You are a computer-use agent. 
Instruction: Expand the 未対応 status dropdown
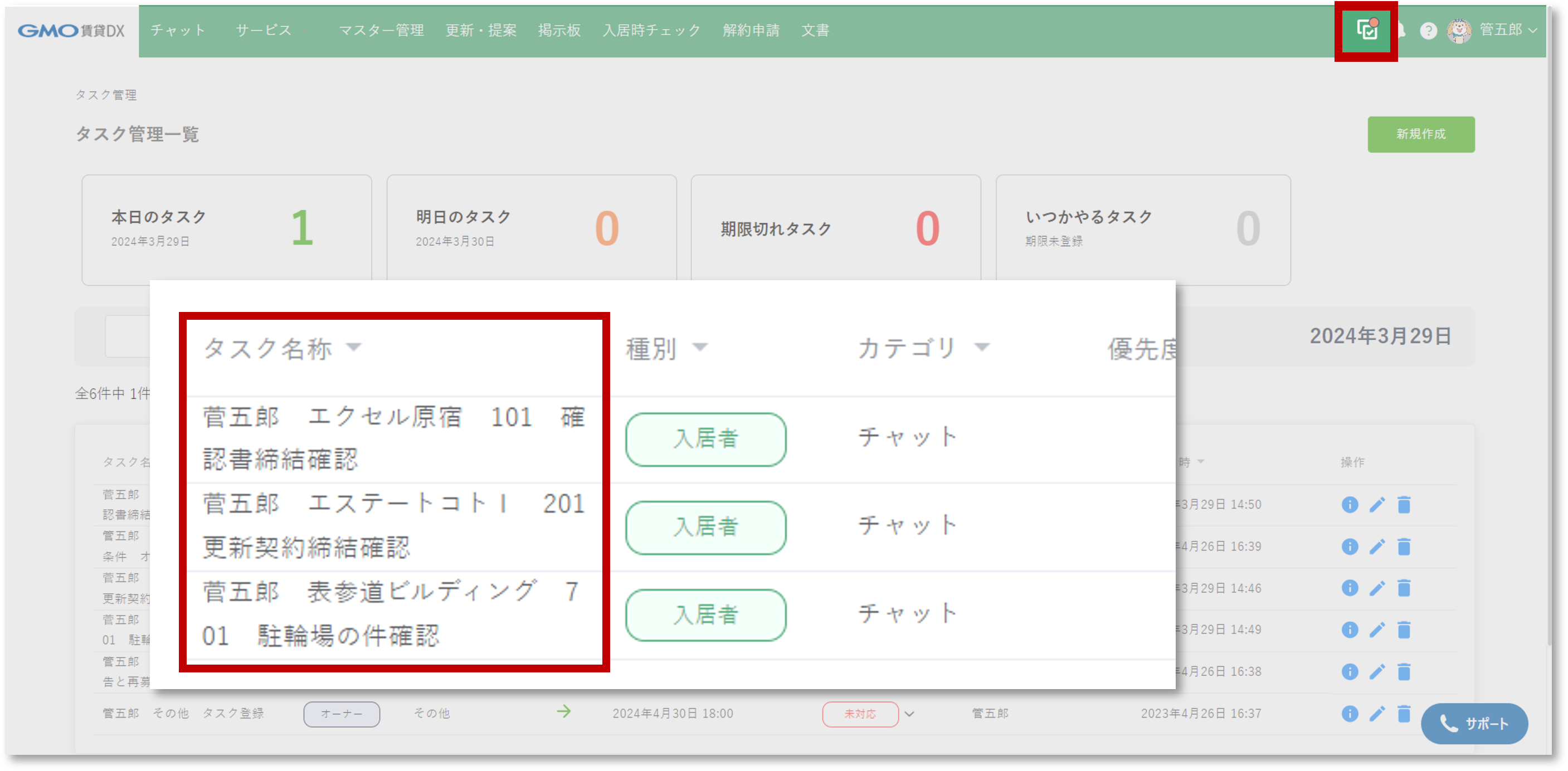[x=909, y=713]
